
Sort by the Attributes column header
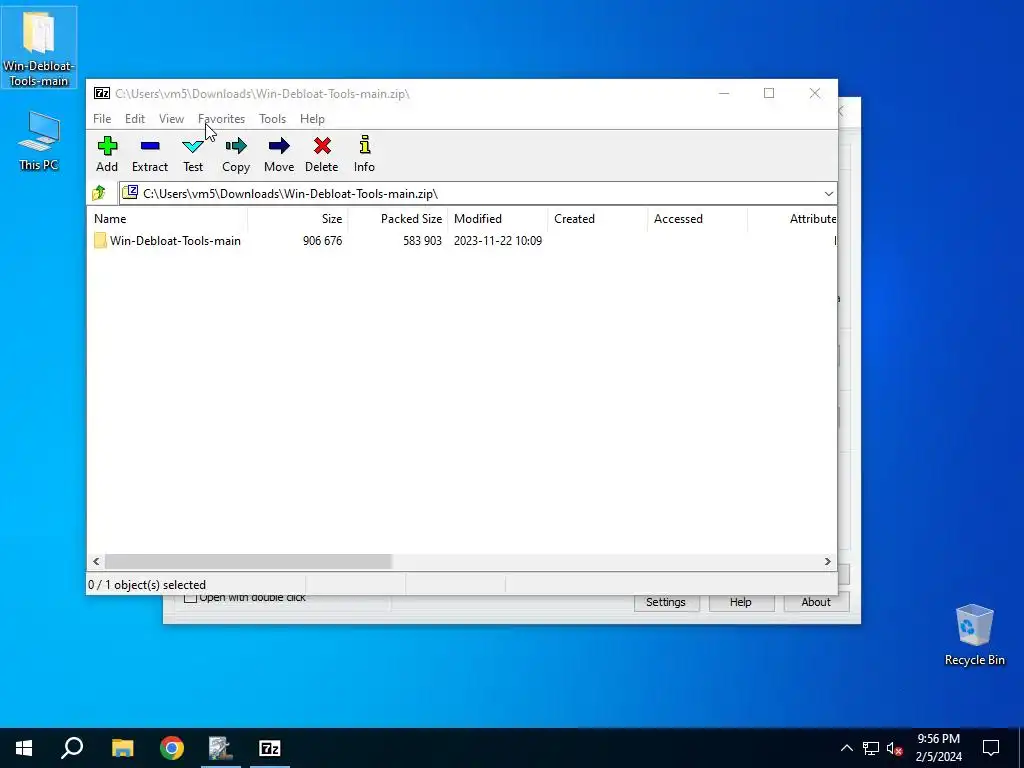tap(792, 219)
